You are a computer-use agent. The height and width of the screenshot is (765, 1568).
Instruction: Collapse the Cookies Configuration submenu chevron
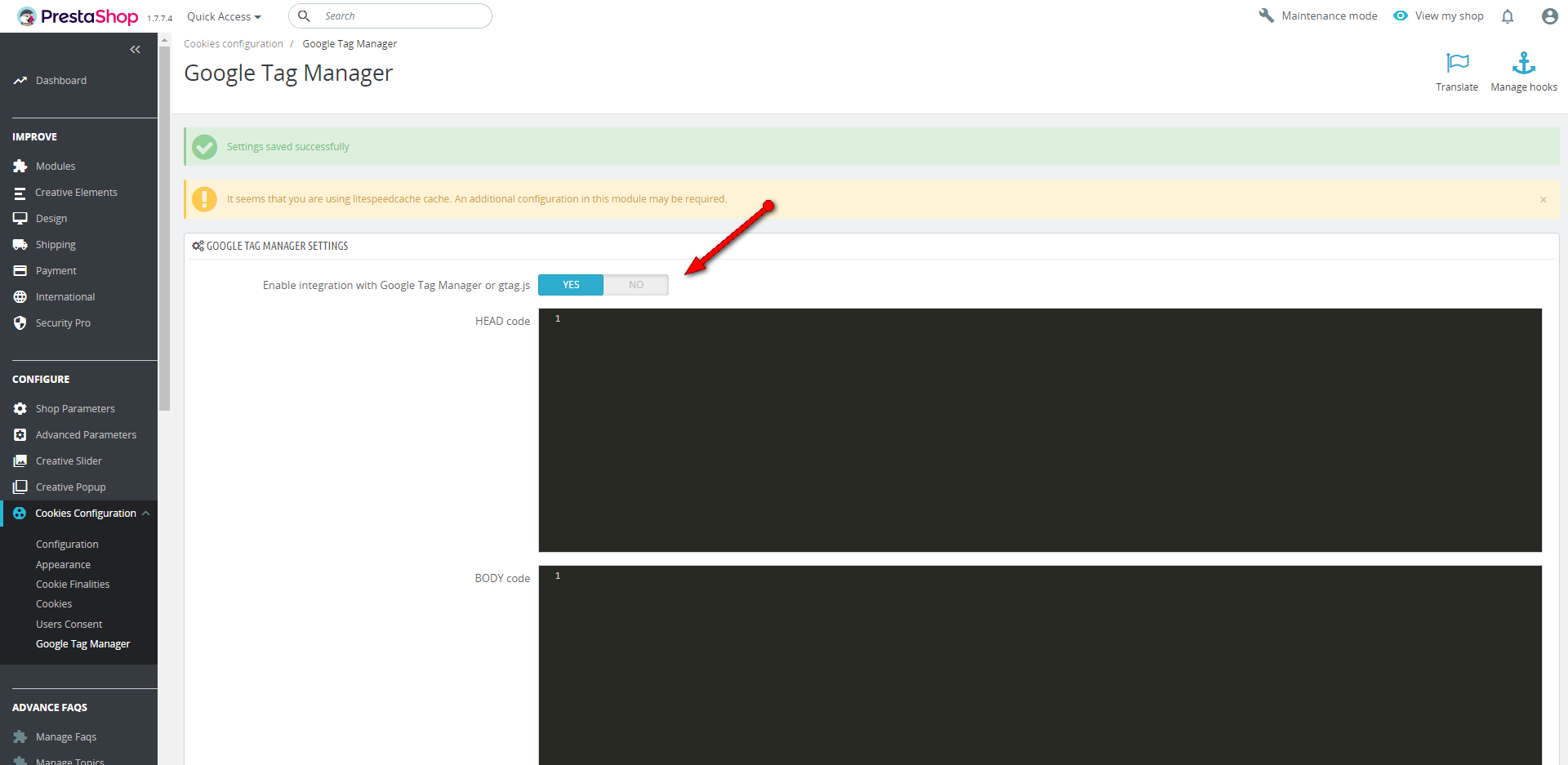(x=146, y=514)
